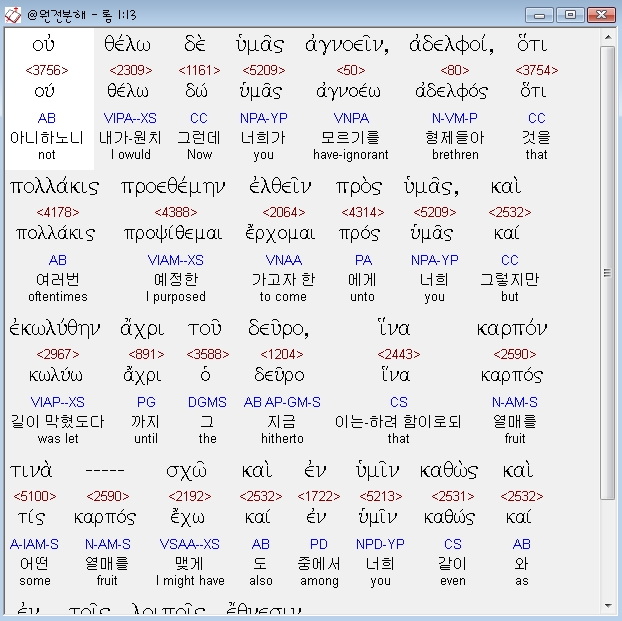The width and height of the screenshot is (622, 621).
Task: Click the morphology code VSAA--XS
Action: pyautogui.click(x=190, y=544)
